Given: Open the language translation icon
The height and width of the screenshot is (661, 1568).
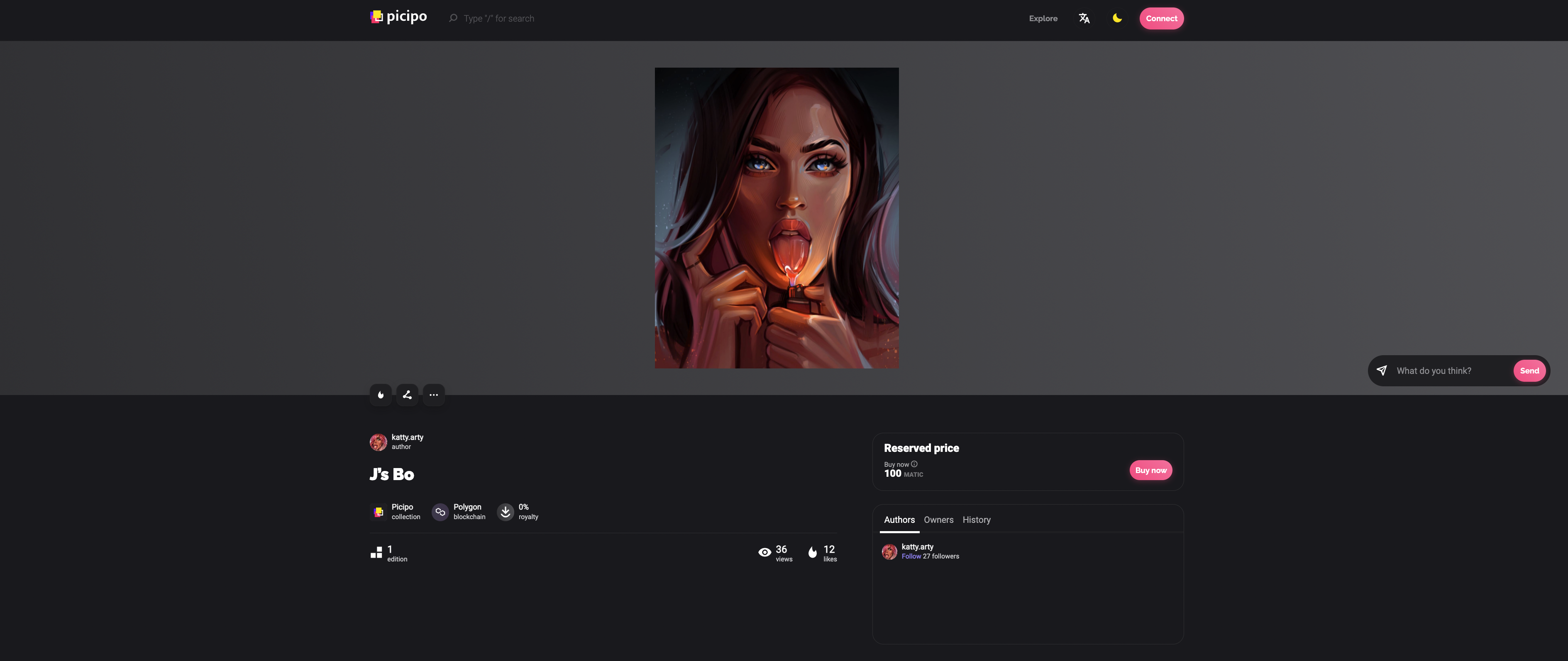Looking at the screenshot, I should tap(1084, 18).
